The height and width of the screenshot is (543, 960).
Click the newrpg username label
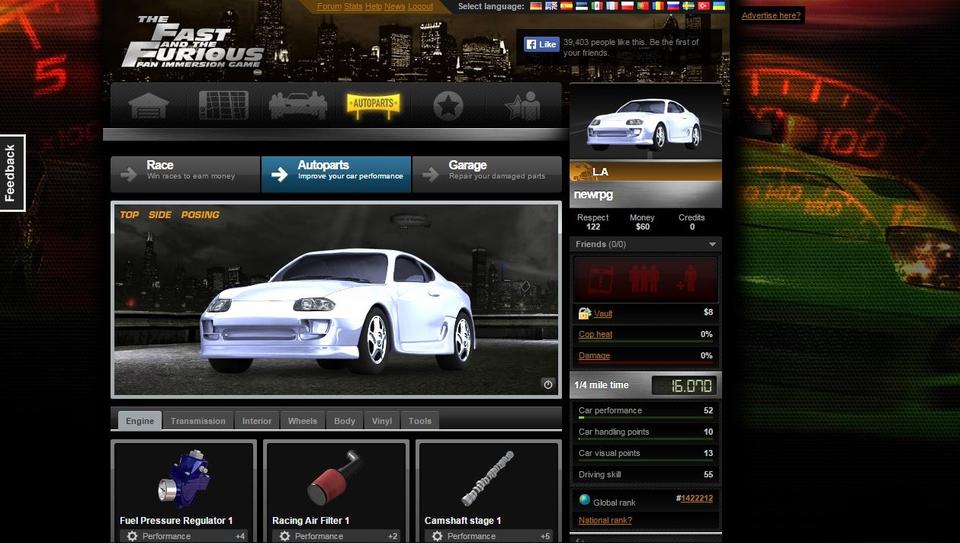pyautogui.click(x=593, y=195)
